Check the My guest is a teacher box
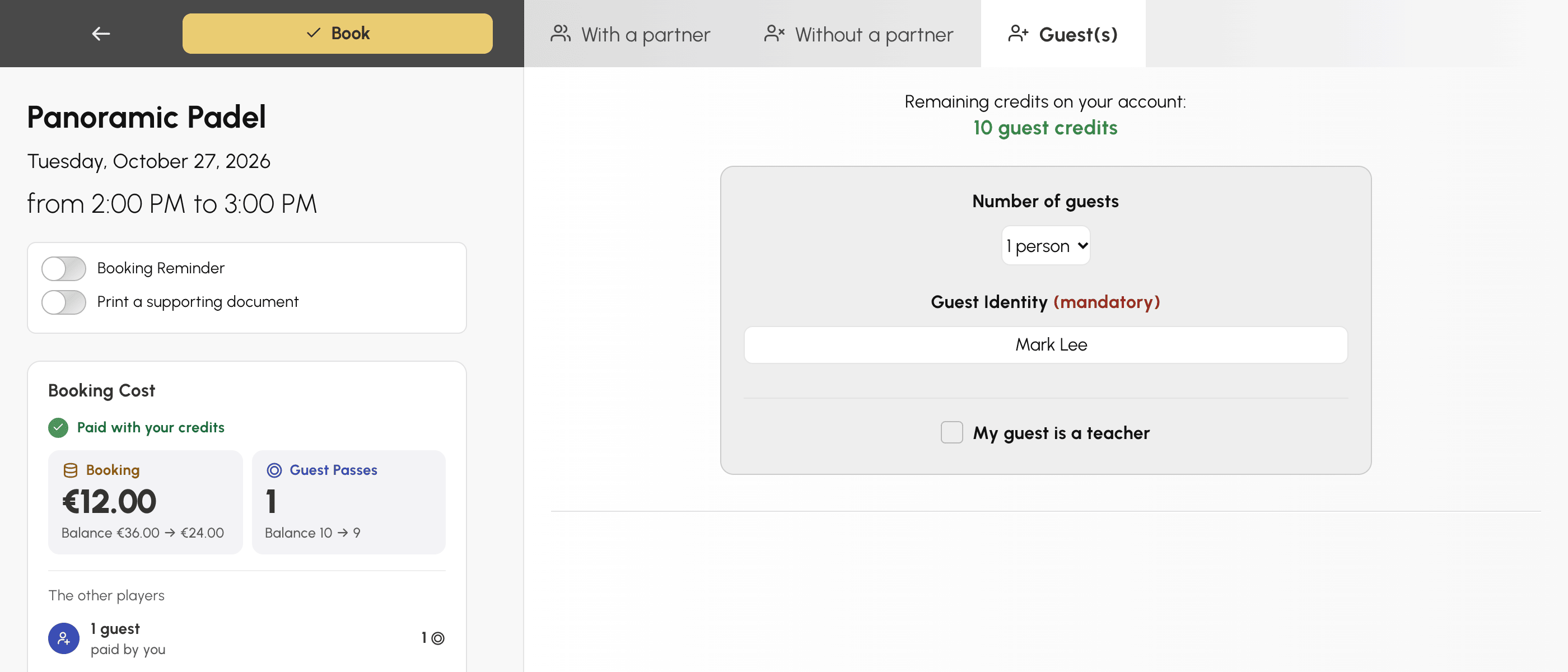The image size is (1568, 672). tap(951, 432)
